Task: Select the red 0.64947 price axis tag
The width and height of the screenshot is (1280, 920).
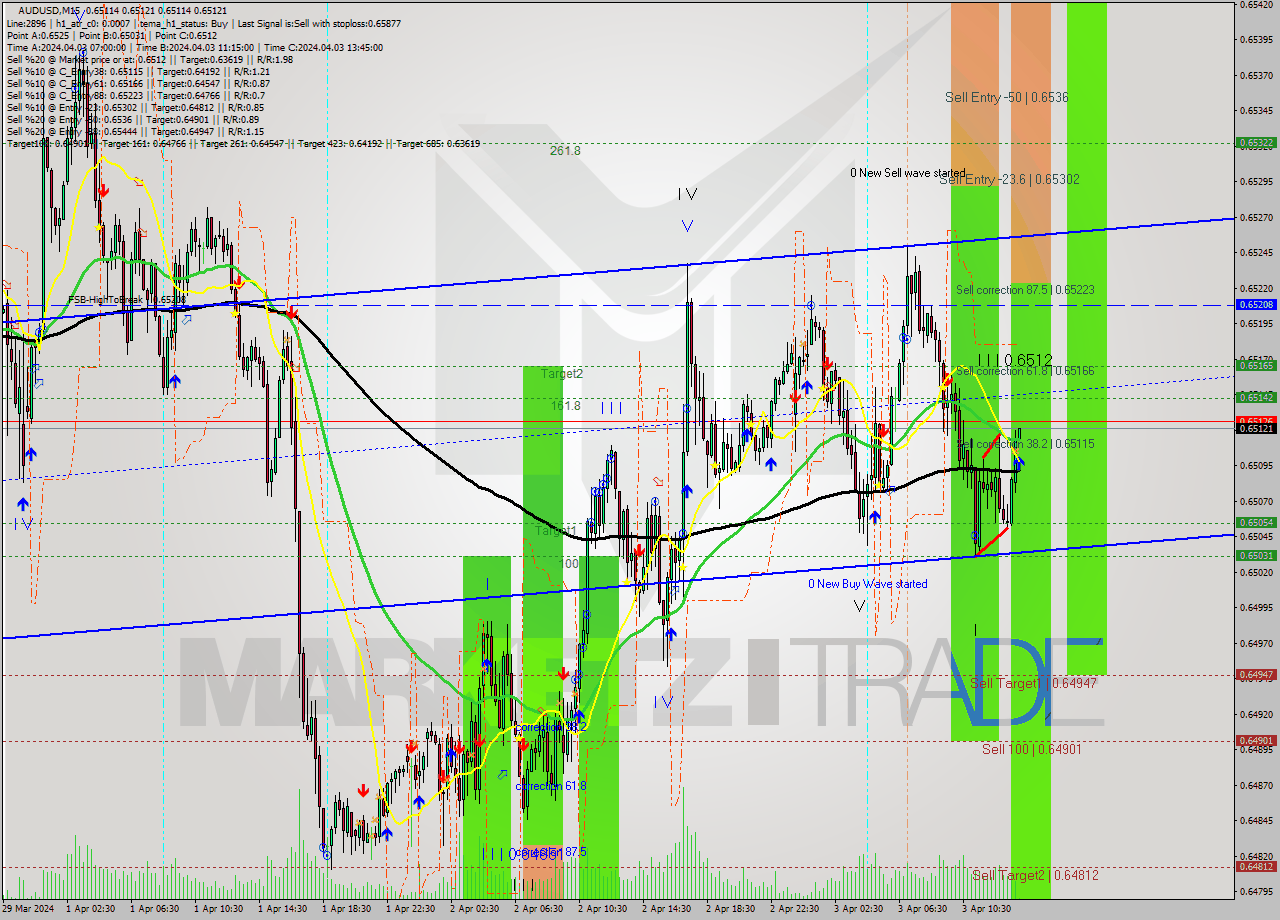Action: tap(1256, 675)
